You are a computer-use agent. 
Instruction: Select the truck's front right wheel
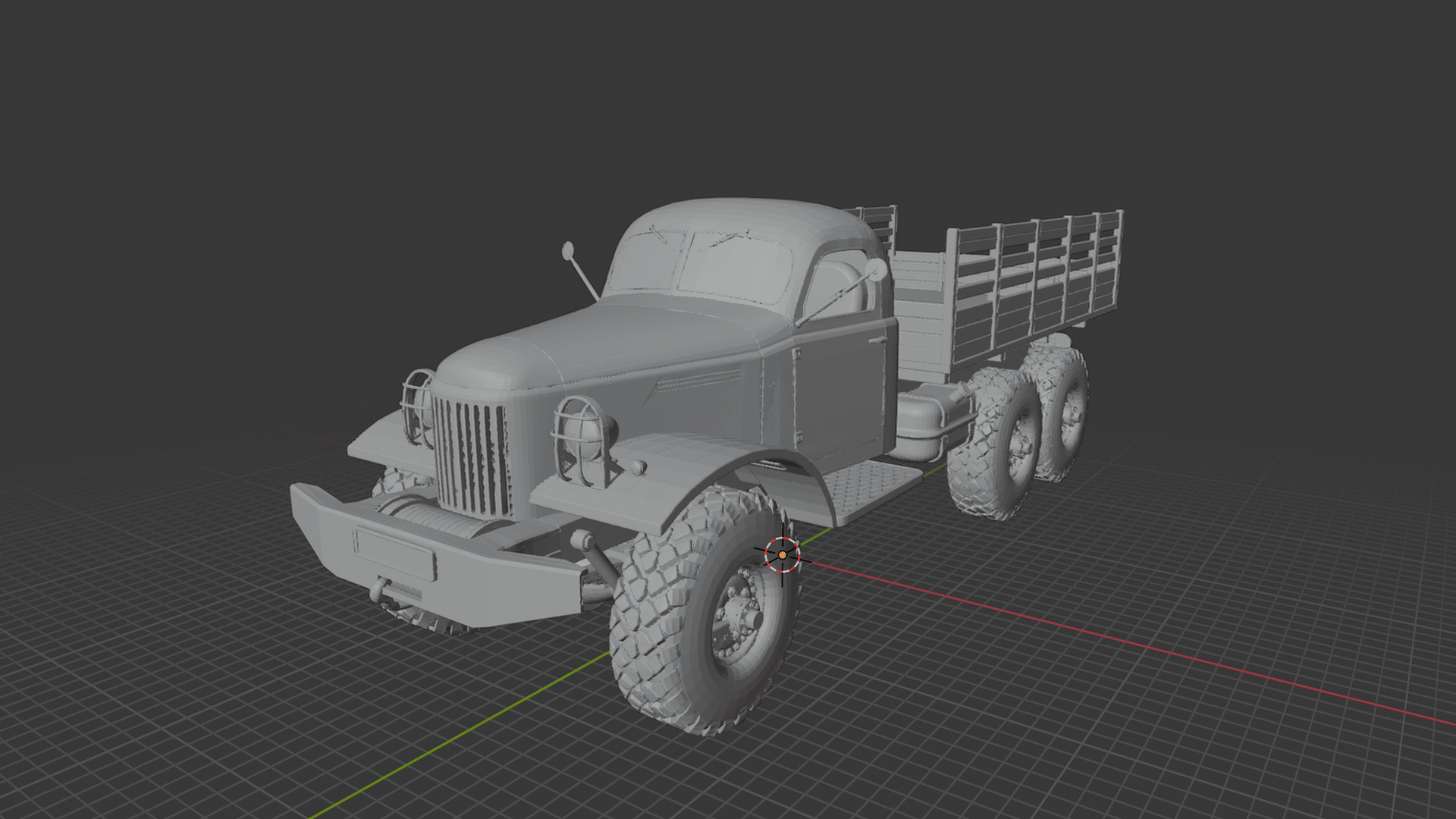704,610
